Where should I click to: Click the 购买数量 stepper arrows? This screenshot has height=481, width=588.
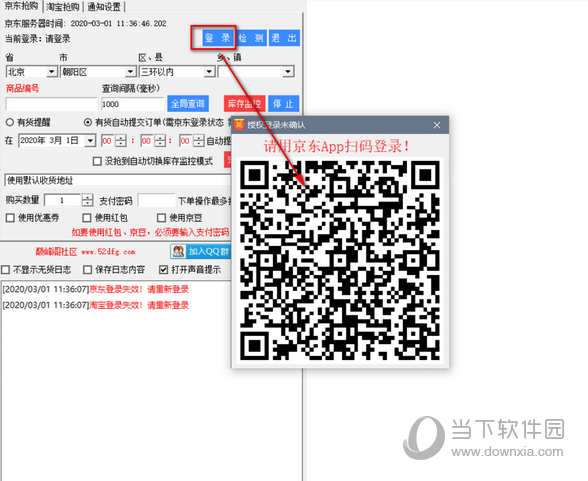coord(87,200)
